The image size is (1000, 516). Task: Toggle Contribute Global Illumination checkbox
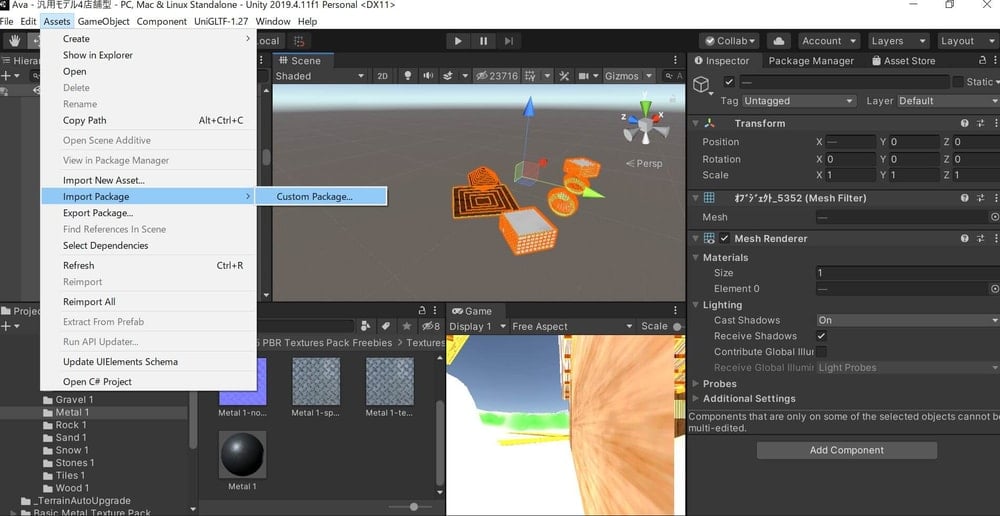coord(822,351)
